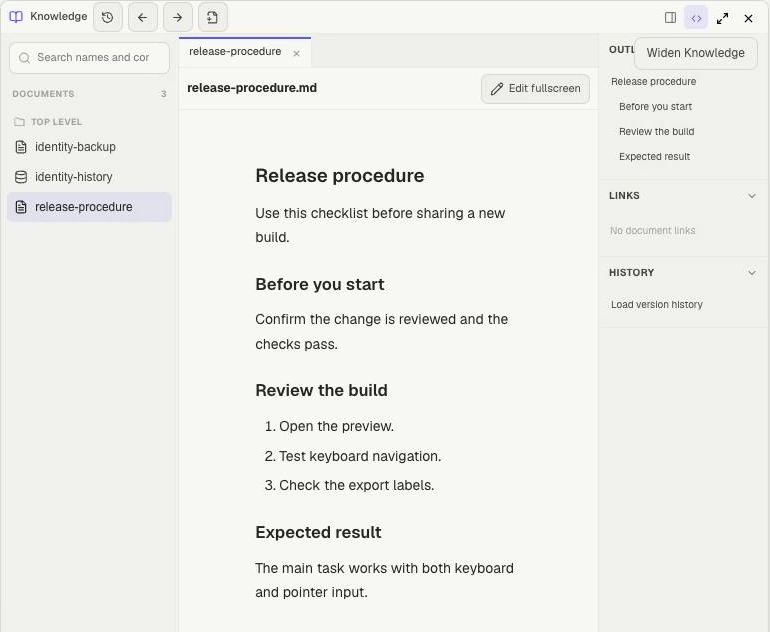Click the Widen Knowledge width button
Screen dimensions: 770x632
coord(696,18)
